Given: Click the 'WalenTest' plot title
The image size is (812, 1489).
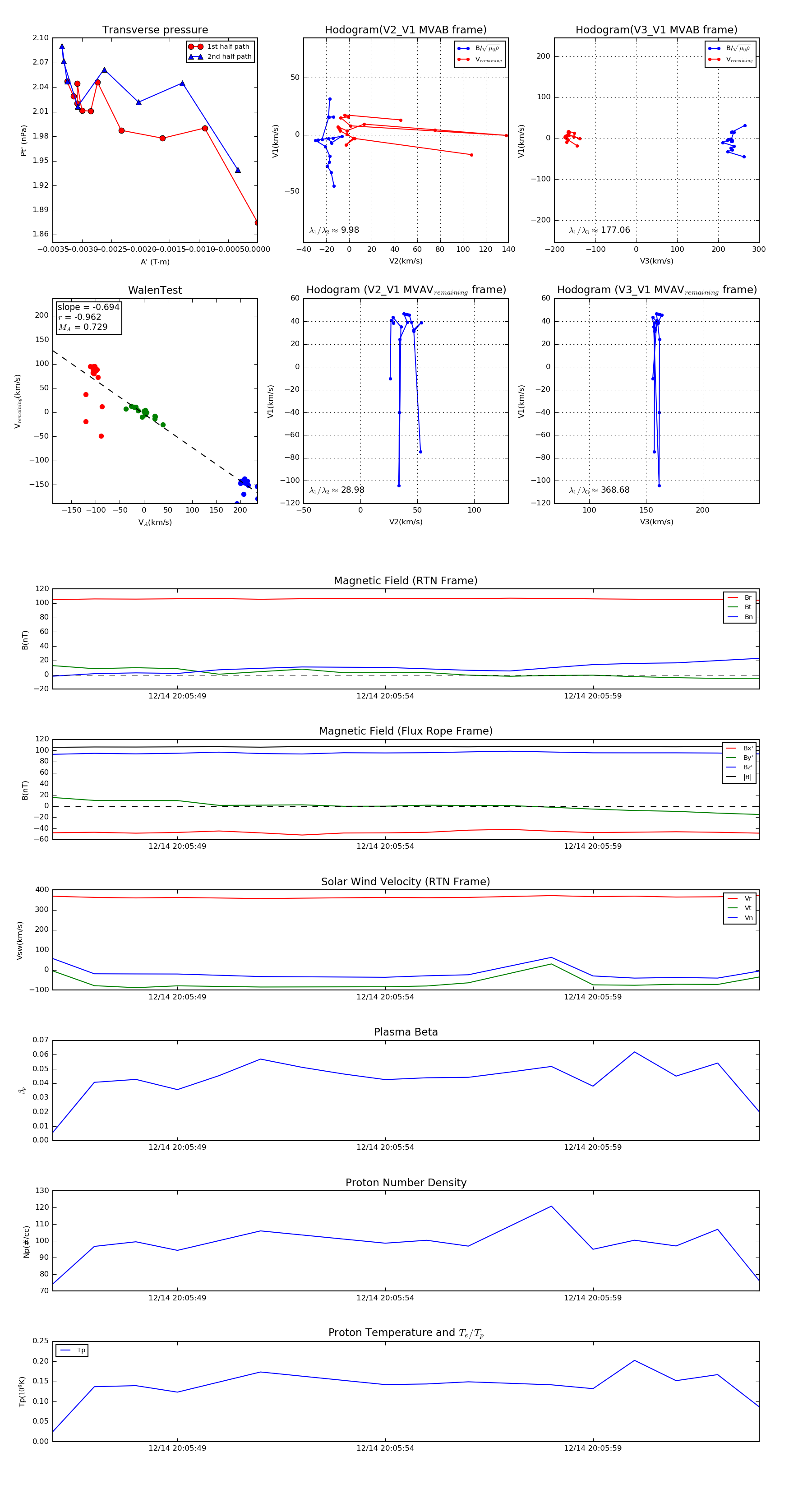Looking at the screenshot, I should pyautogui.click(x=155, y=290).
